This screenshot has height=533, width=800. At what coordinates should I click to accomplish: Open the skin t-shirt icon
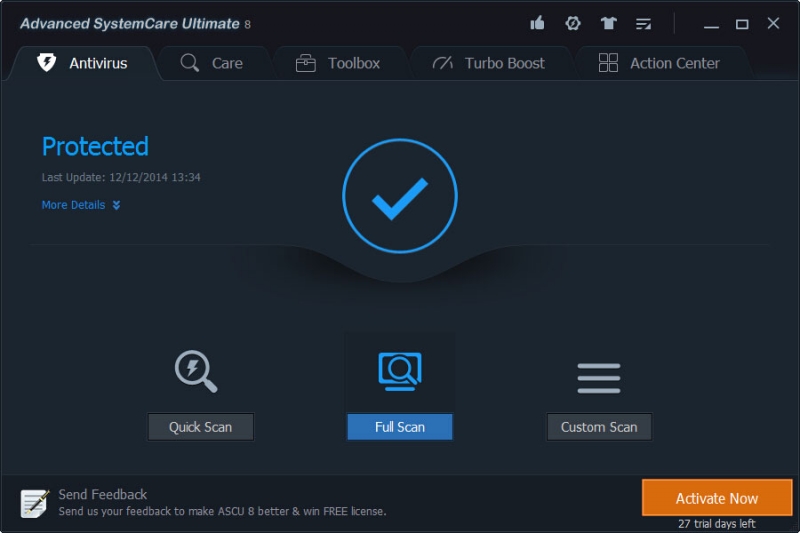(x=608, y=23)
